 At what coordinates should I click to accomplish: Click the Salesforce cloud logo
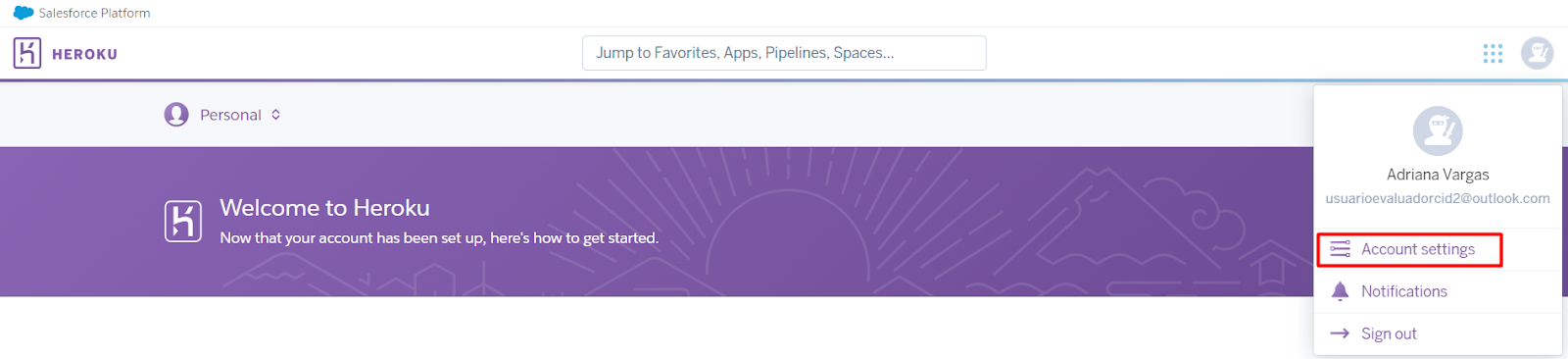(x=24, y=13)
